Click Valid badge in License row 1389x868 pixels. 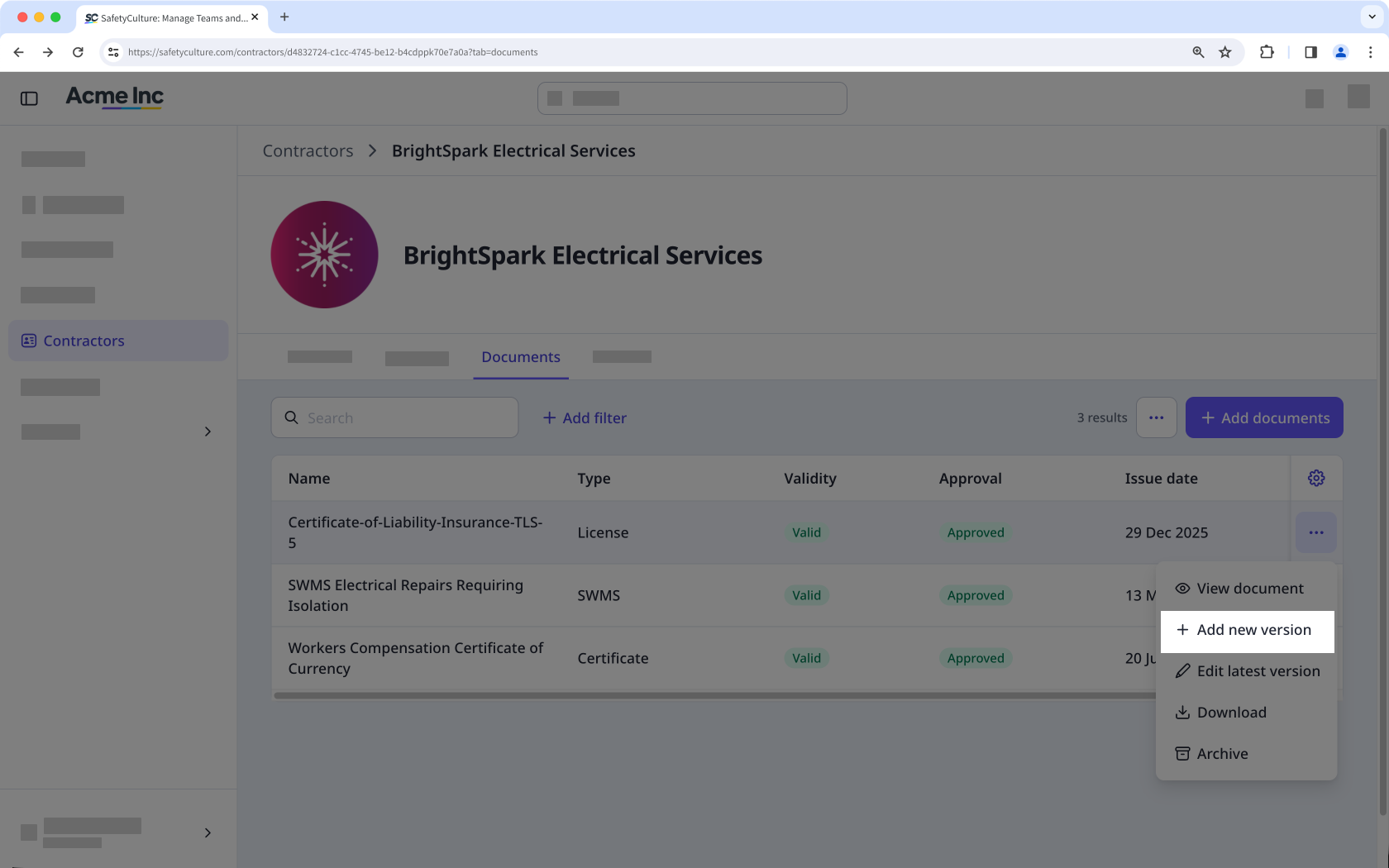tap(806, 532)
